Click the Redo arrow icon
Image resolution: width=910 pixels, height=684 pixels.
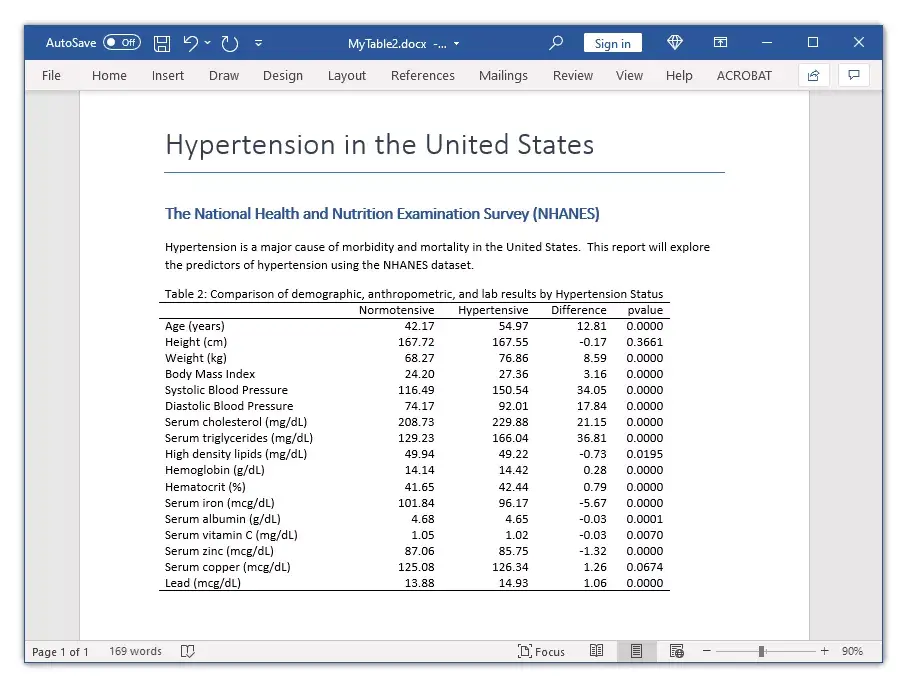pos(230,43)
